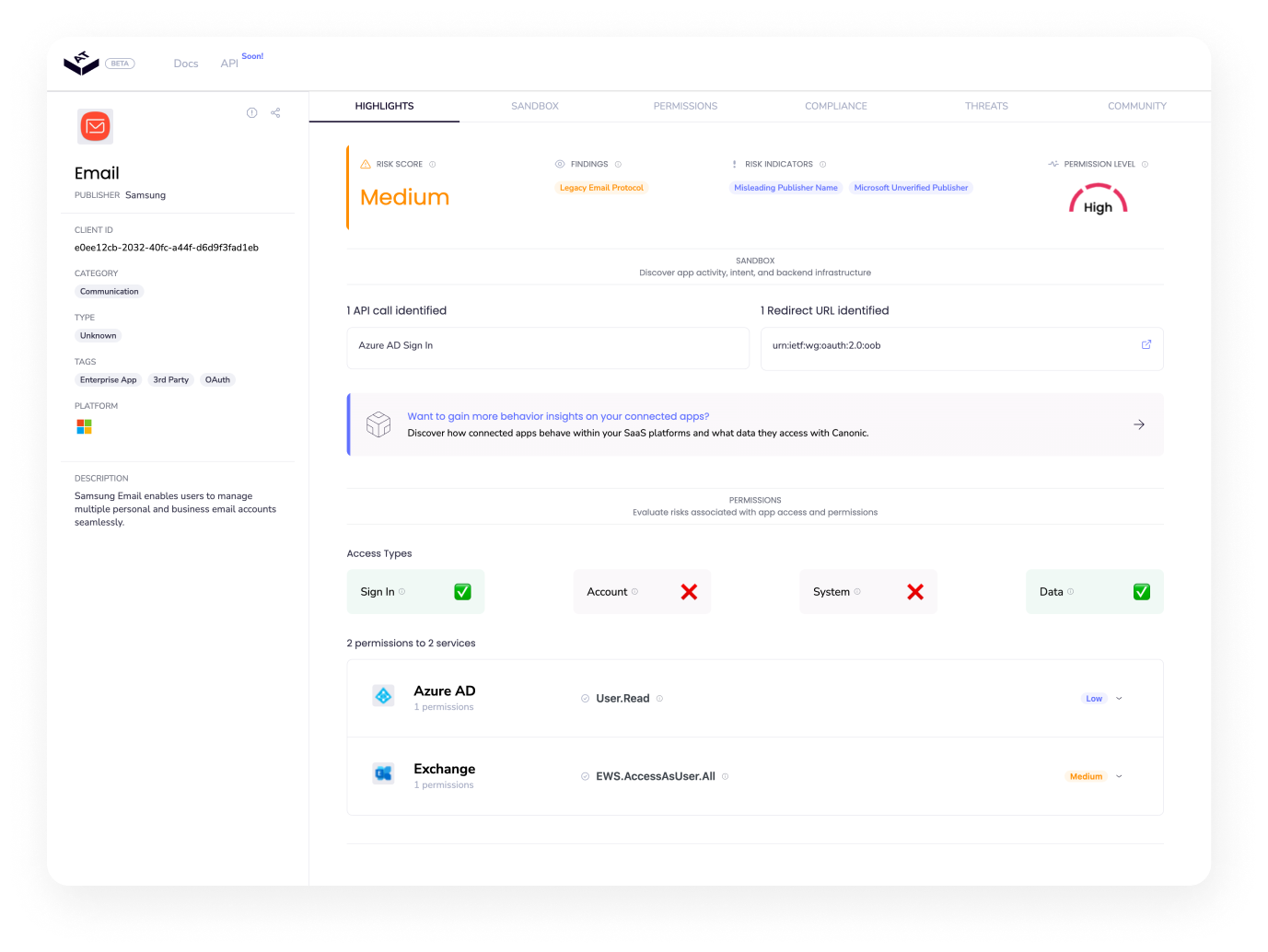Click the Risk Score warning triangle icon
The width and height of the screenshot is (1268, 952).
click(x=366, y=164)
